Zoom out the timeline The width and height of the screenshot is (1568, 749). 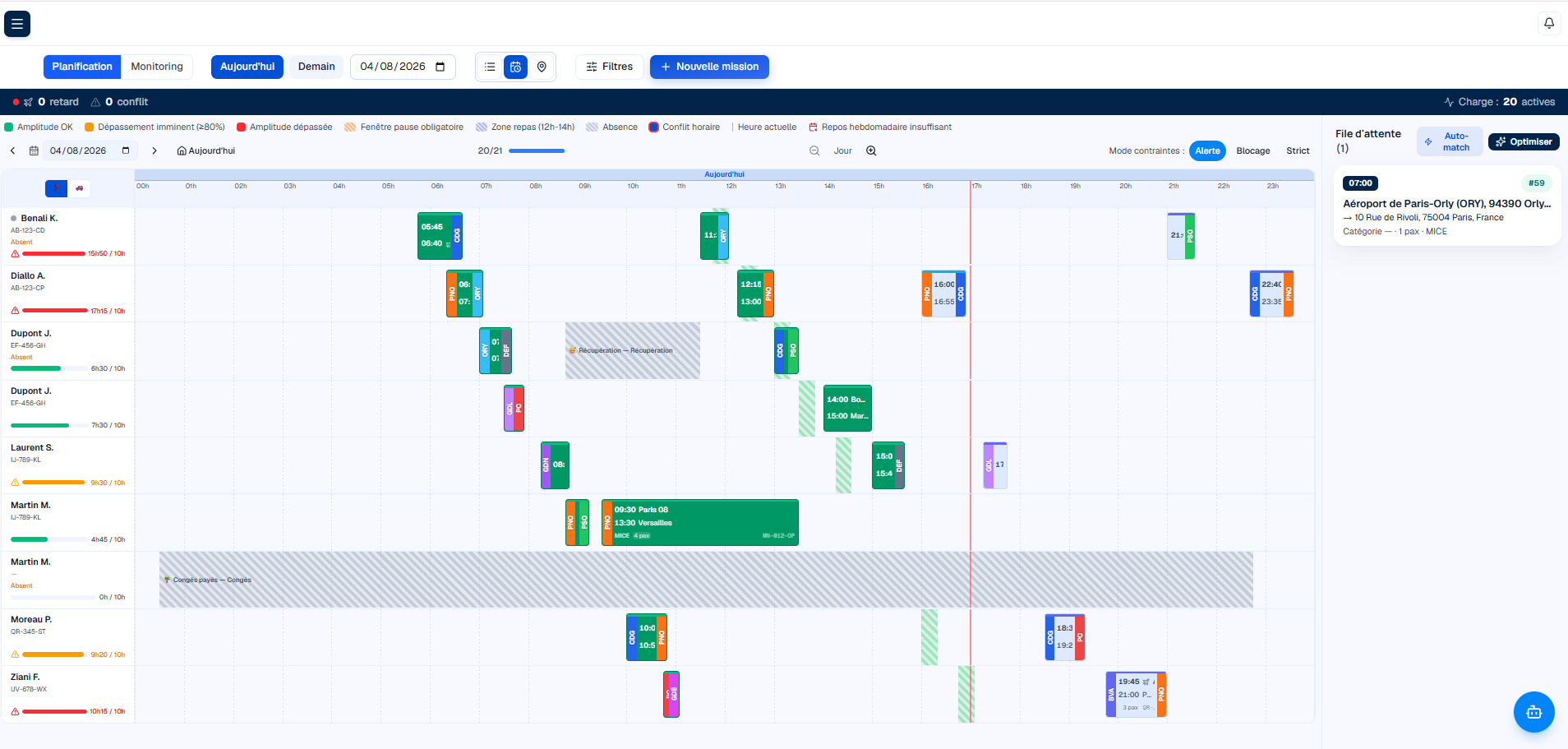[x=814, y=150]
